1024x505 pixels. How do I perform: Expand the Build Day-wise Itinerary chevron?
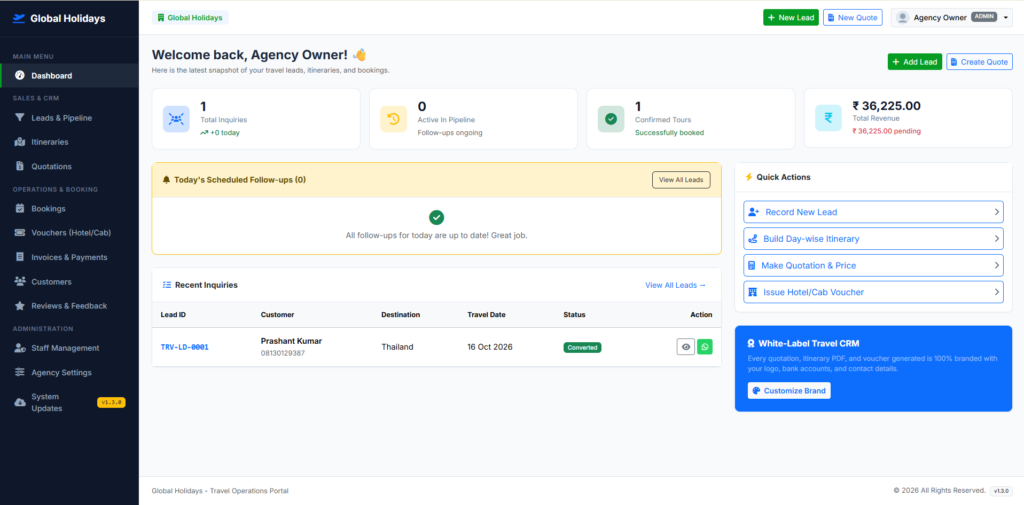pos(997,239)
